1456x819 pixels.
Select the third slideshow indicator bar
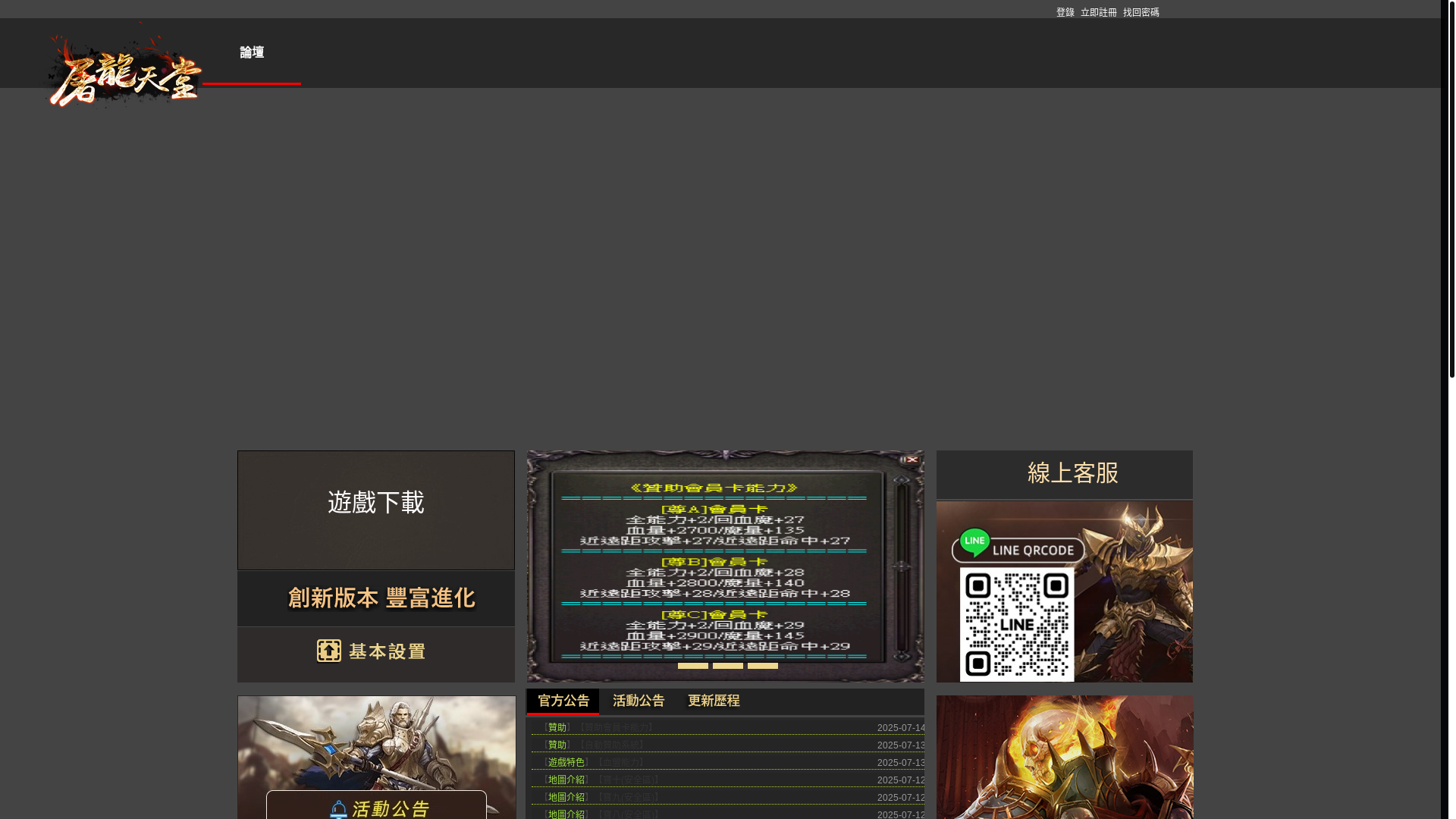point(762,666)
